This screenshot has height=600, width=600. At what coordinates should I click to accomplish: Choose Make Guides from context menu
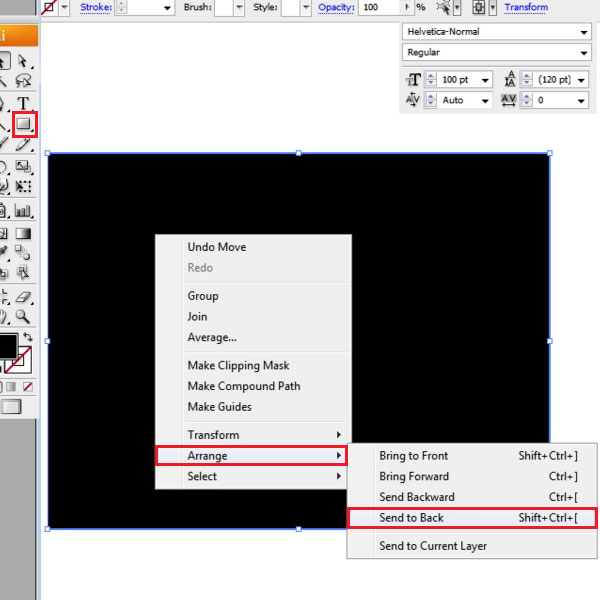coord(253,407)
